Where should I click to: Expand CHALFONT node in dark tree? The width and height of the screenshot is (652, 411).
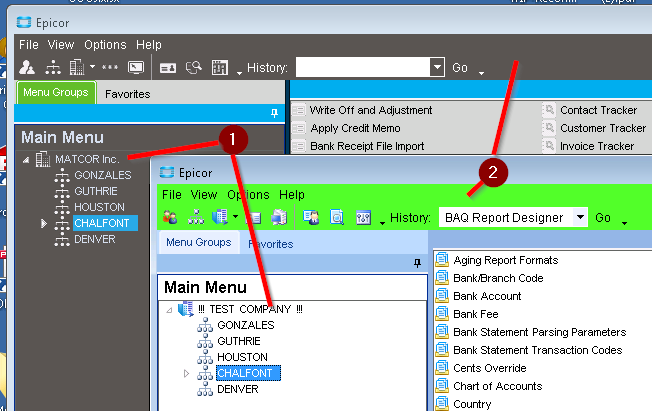coord(44,223)
